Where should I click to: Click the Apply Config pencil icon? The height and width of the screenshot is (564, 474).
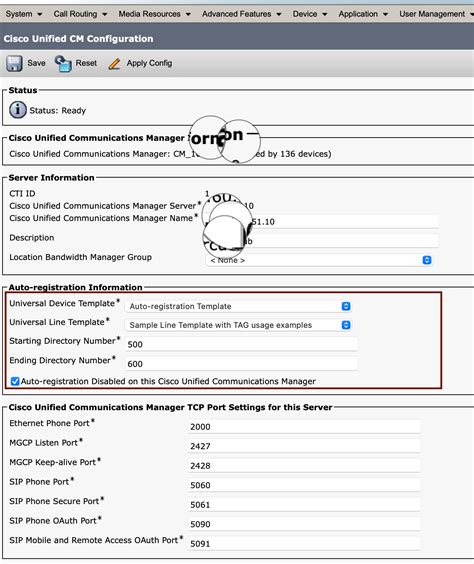114,64
